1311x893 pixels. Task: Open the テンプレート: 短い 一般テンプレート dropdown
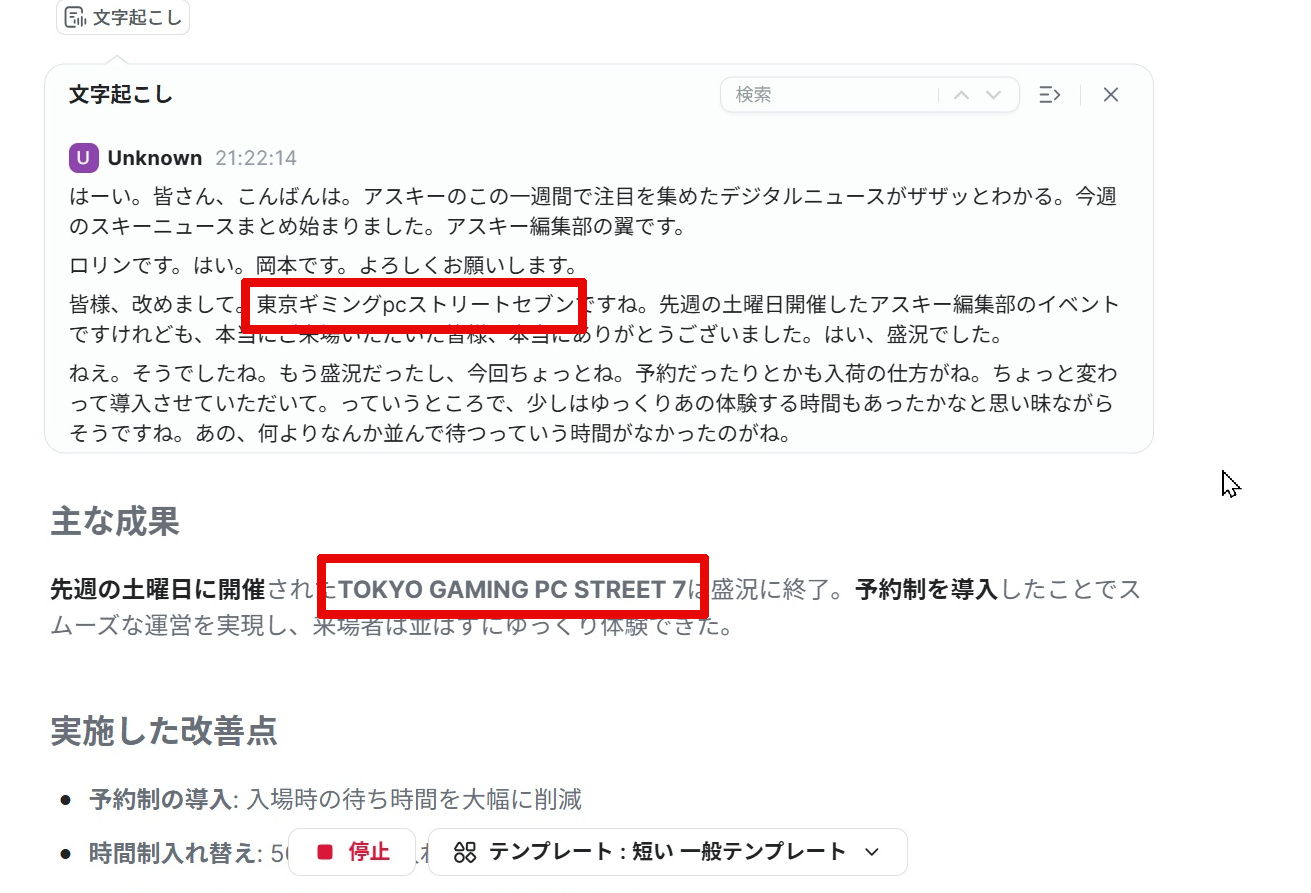pyautogui.click(x=668, y=852)
